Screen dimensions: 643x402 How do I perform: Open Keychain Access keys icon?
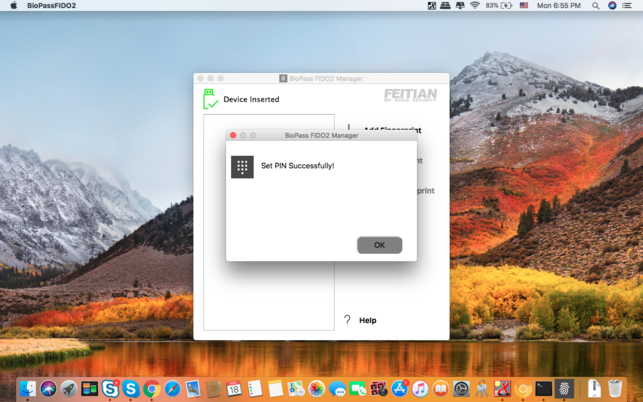pyautogui.click(x=482, y=388)
